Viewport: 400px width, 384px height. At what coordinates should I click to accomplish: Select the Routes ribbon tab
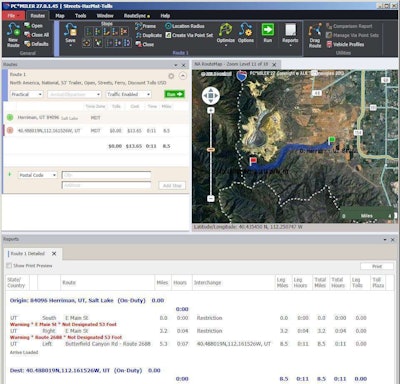click(37, 16)
